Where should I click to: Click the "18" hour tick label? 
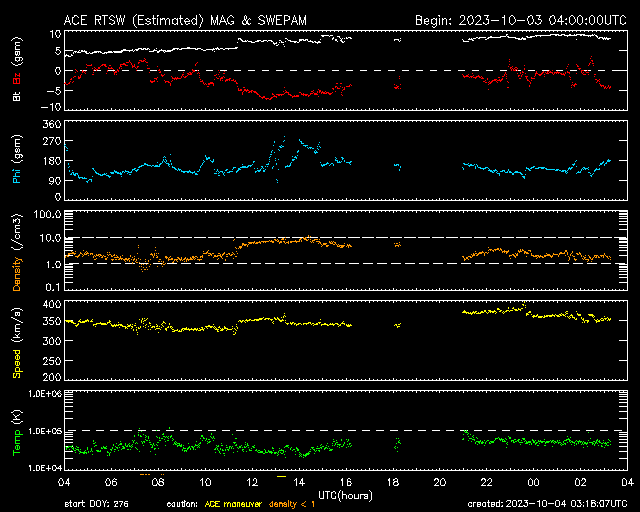(x=393, y=482)
